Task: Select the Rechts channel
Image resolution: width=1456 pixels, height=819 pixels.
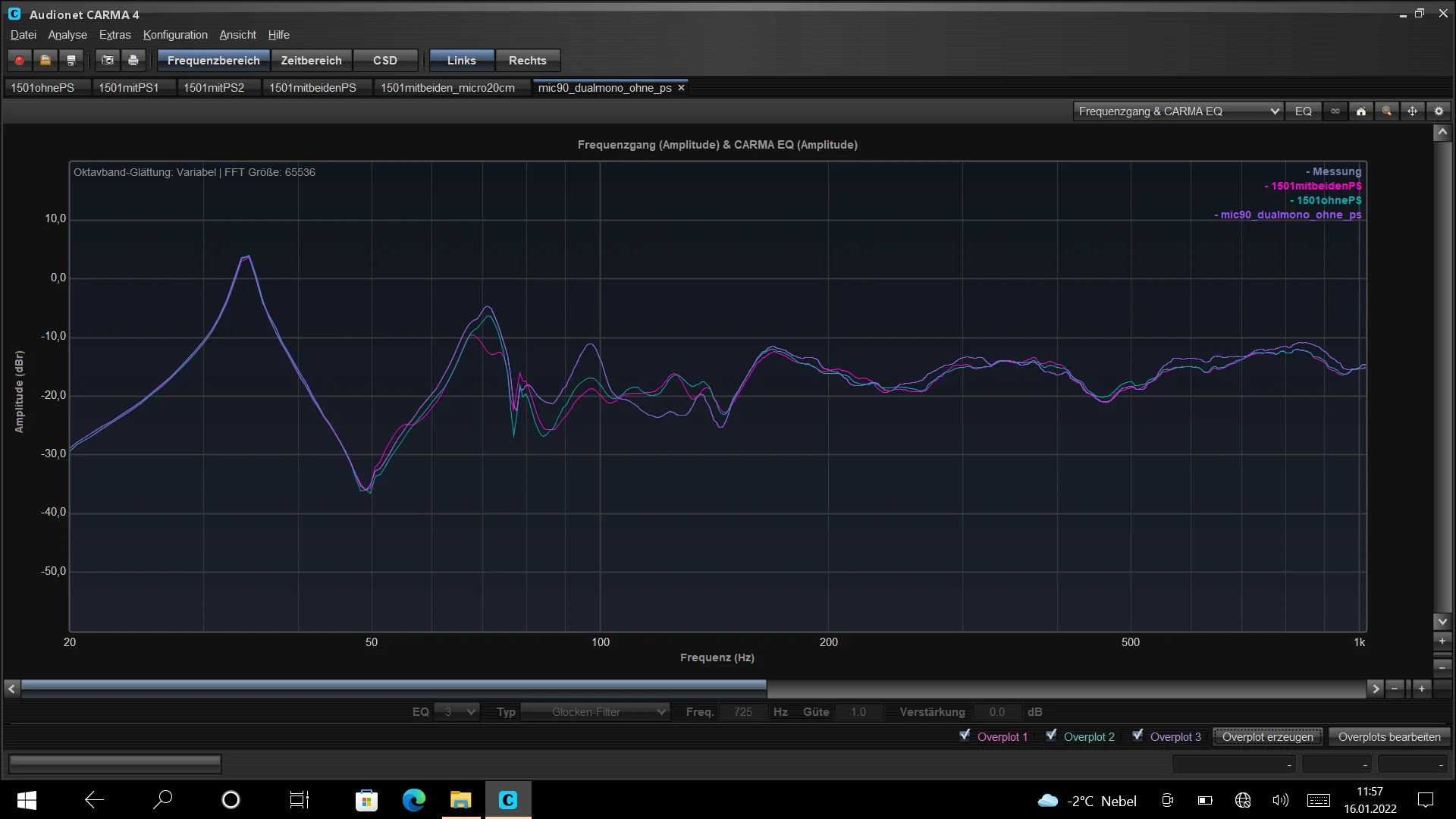Action: (x=528, y=61)
